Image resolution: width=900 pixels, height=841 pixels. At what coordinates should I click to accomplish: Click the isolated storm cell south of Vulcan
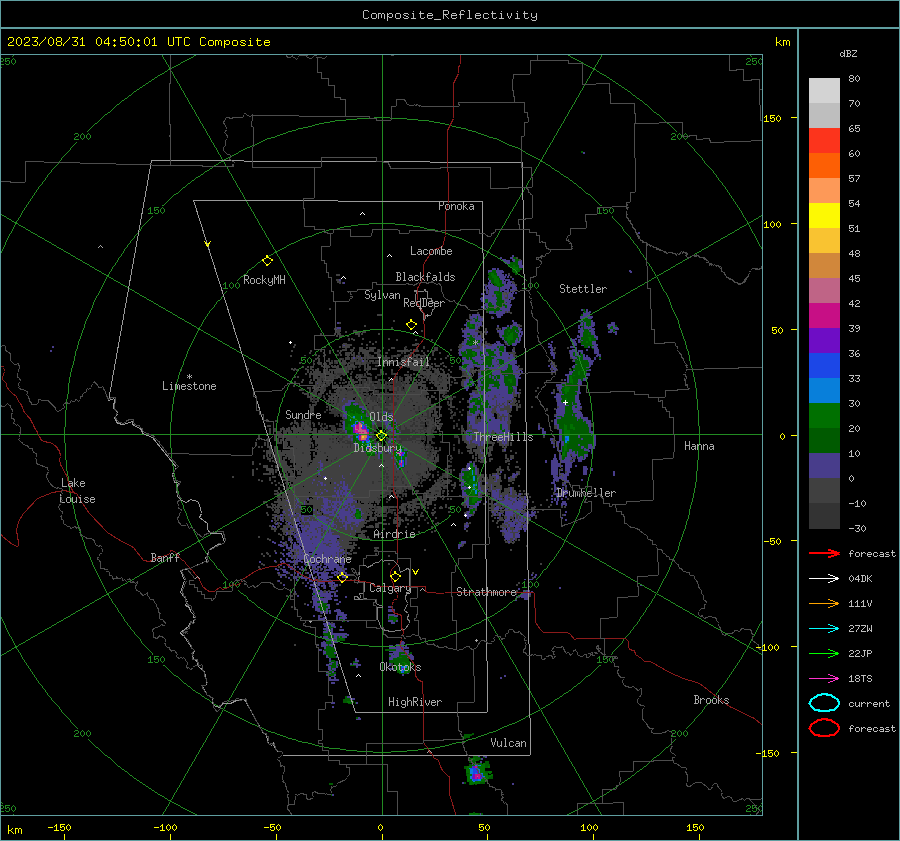(477, 772)
